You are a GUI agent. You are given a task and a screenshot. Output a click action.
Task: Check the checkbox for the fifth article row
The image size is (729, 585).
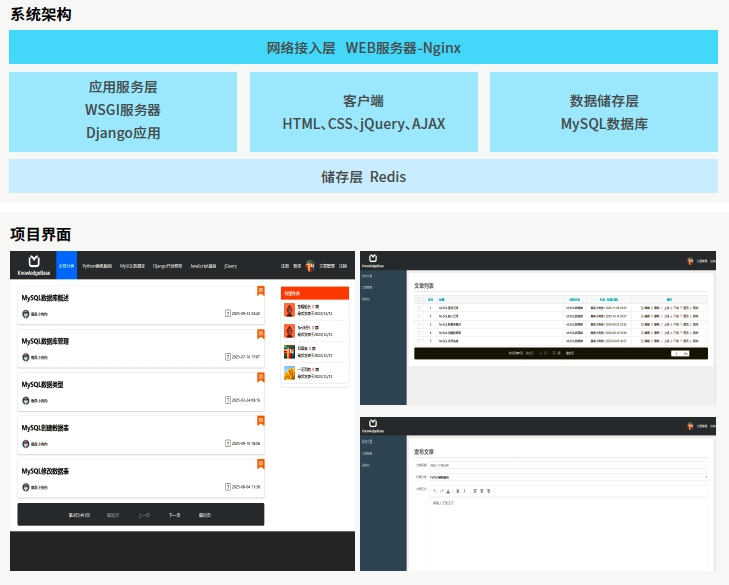coord(420,341)
